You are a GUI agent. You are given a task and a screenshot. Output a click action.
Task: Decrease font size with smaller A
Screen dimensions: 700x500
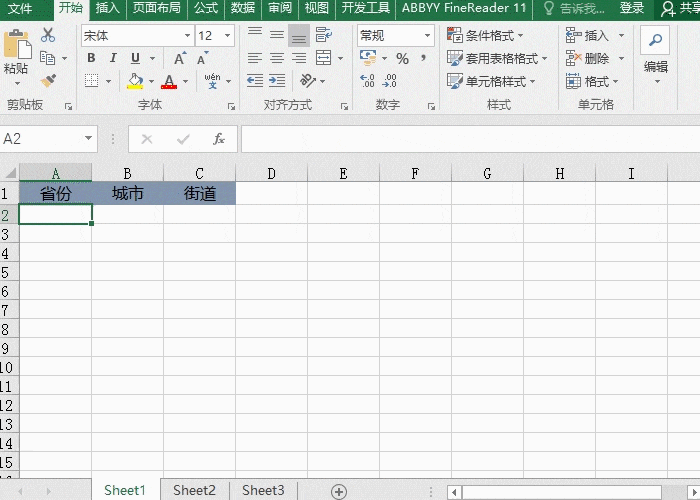[x=202, y=58]
